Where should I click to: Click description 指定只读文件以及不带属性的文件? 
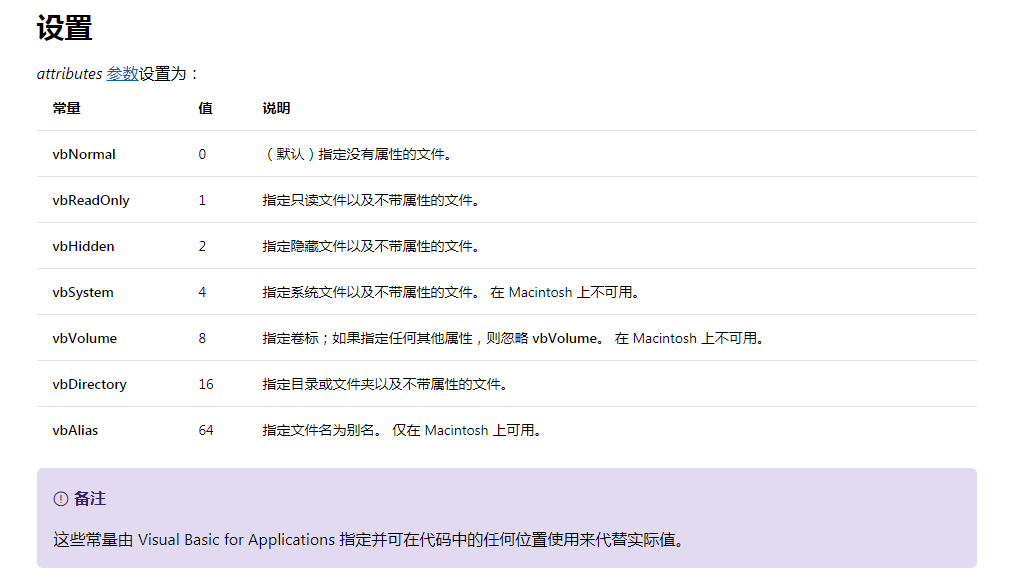371,200
